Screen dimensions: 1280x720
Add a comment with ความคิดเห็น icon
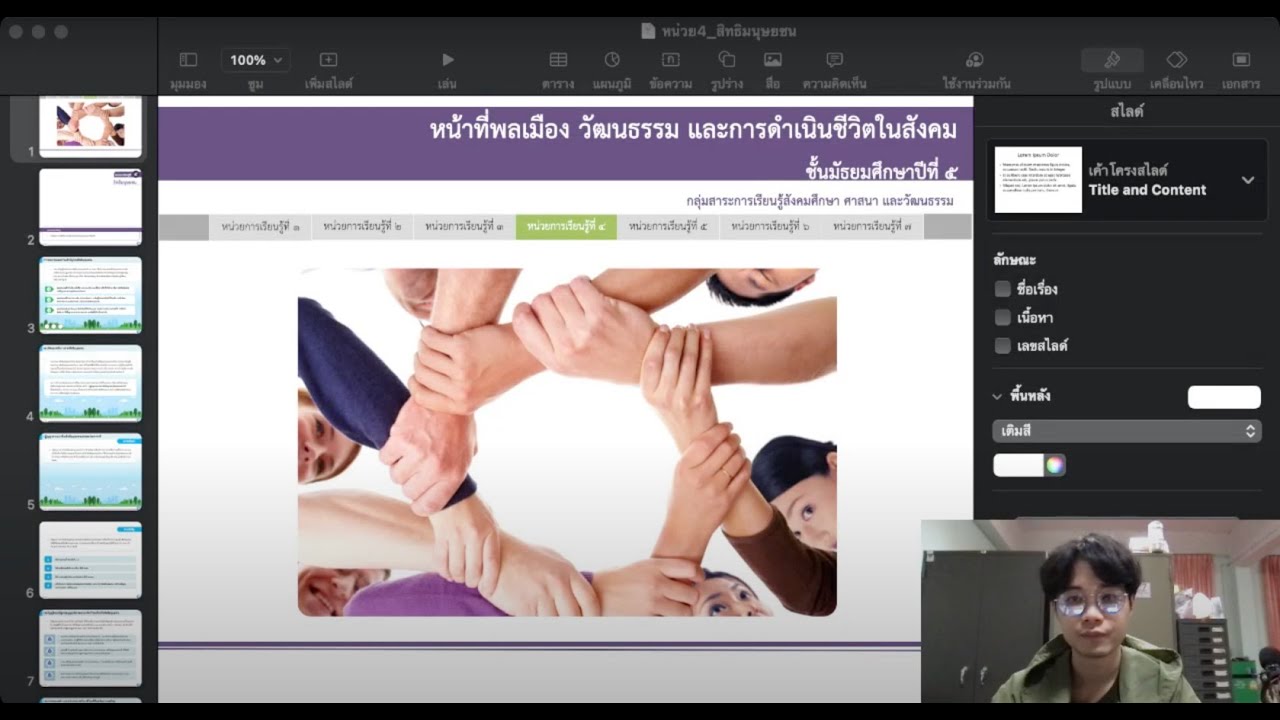(835, 60)
